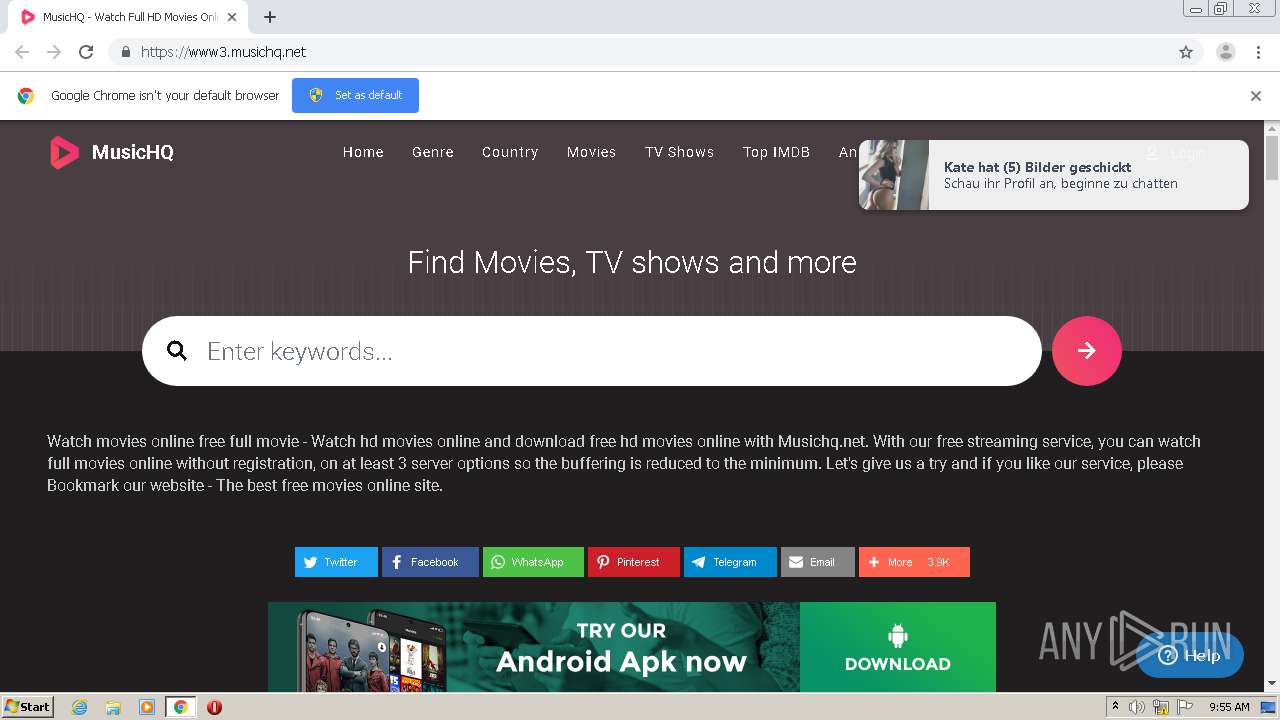The width and height of the screenshot is (1280, 720).
Task: Open the media player taskbar icon
Action: click(147, 707)
